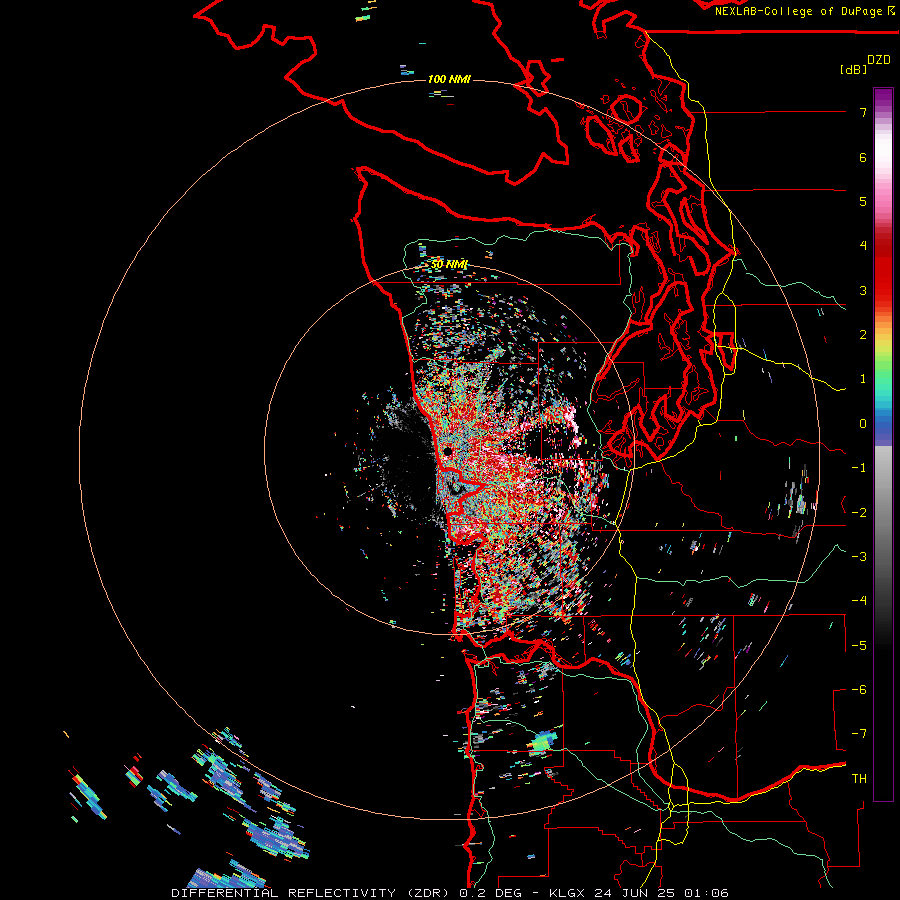
Task: Click the DZD product label above the scale
Action: point(879,60)
